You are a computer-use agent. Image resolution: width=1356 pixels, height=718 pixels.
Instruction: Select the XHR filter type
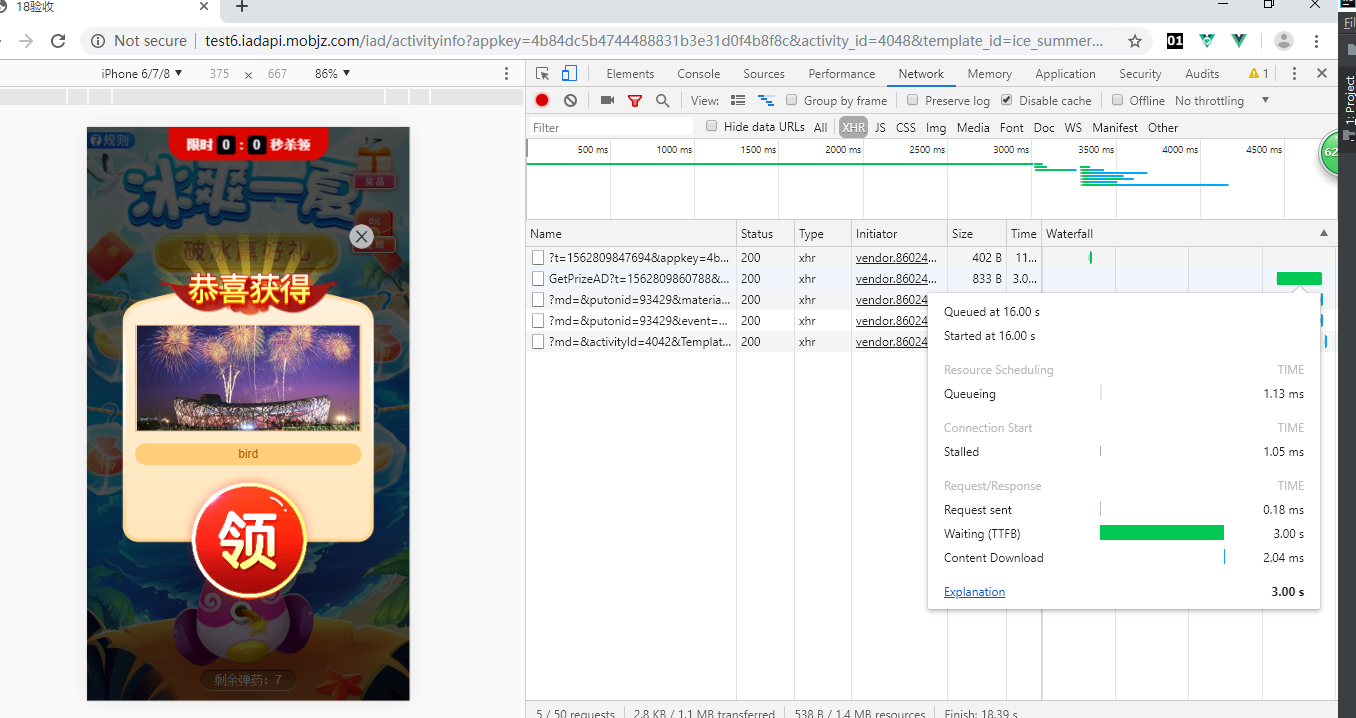853,128
